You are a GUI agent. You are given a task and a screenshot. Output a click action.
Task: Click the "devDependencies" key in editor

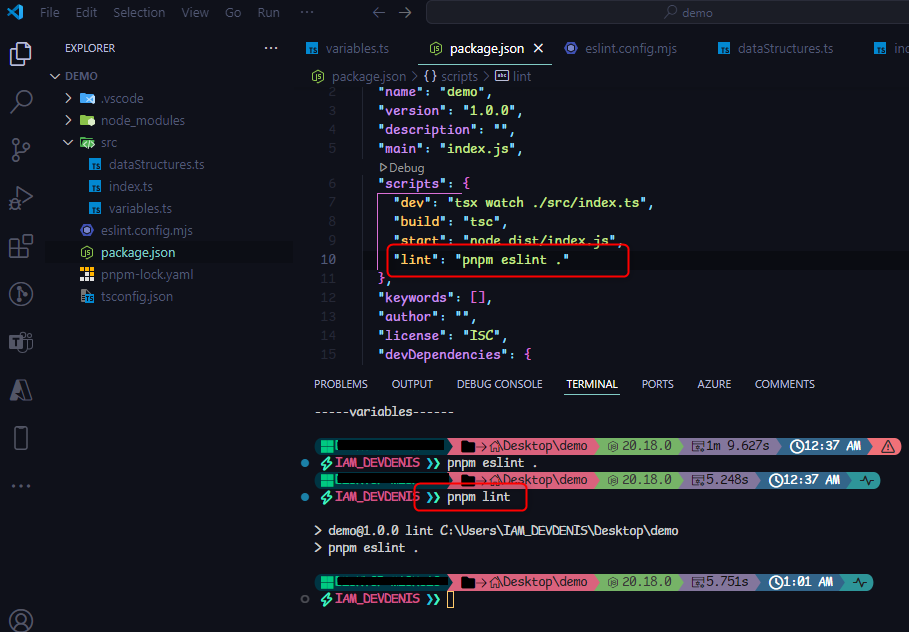coord(443,355)
